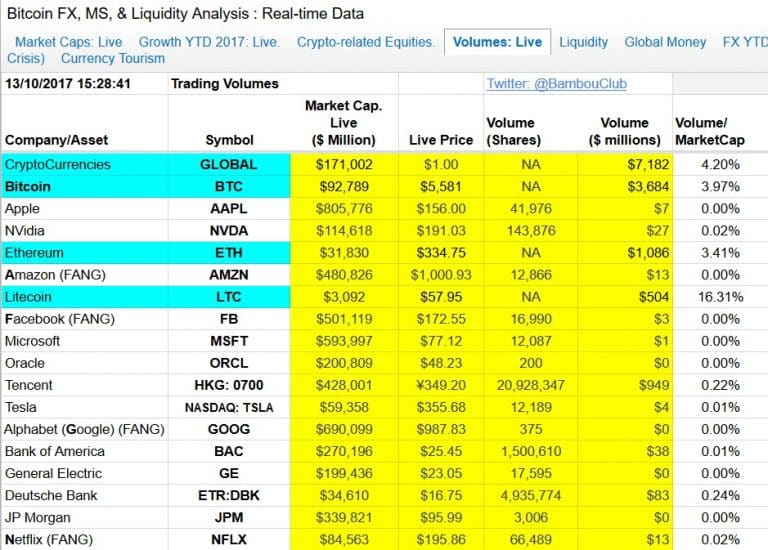Click the NVidia row label
768x550 pixels.
pyautogui.click(x=24, y=231)
